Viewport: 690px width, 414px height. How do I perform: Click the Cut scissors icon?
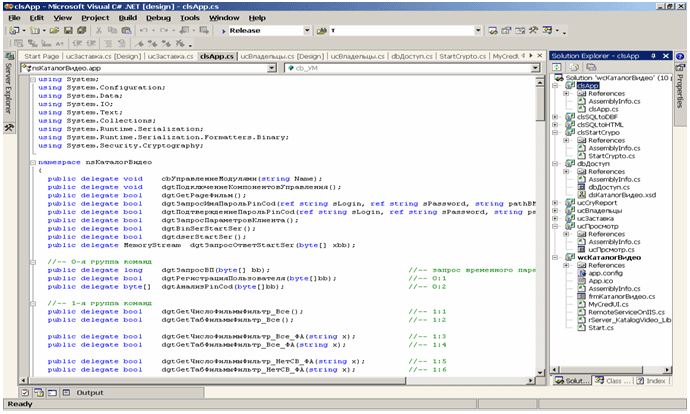click(99, 30)
